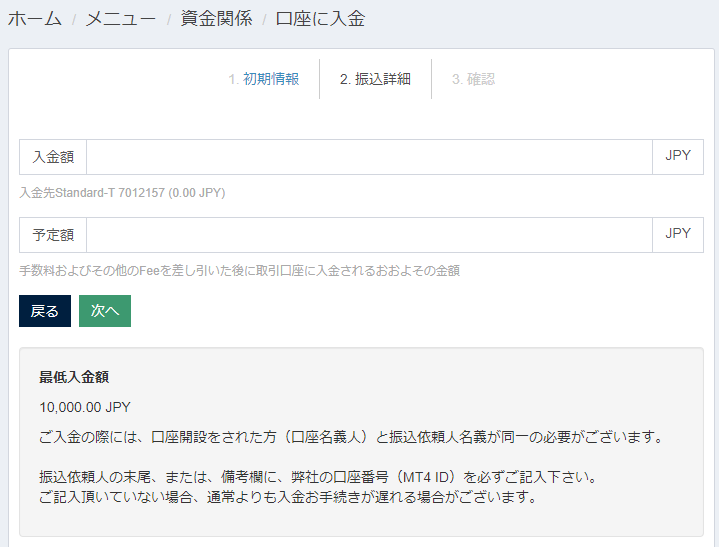This screenshot has height=547, width=719.
Task: Click the ご入金の際には notice sentence
Action: pyautogui.click(x=351, y=437)
